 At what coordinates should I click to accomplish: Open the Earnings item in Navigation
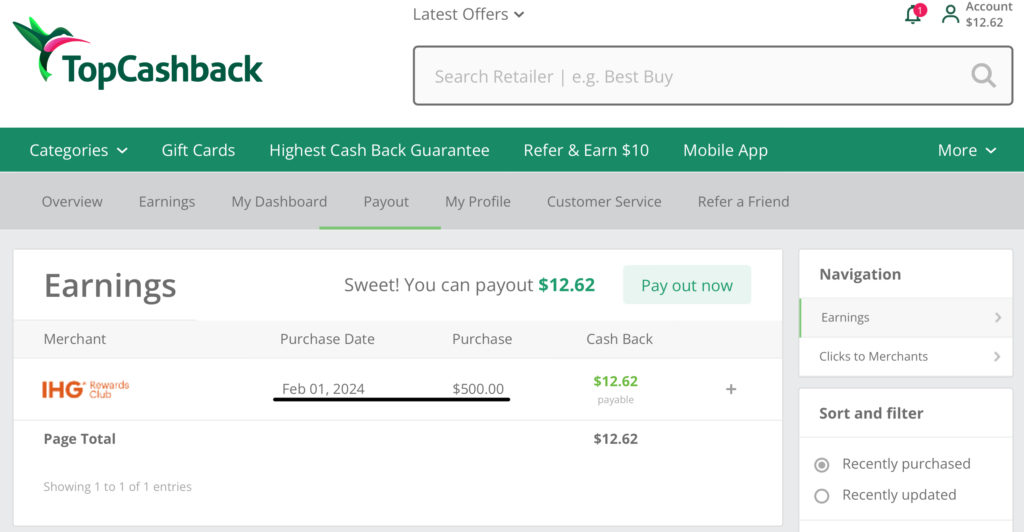pyautogui.click(x=905, y=318)
